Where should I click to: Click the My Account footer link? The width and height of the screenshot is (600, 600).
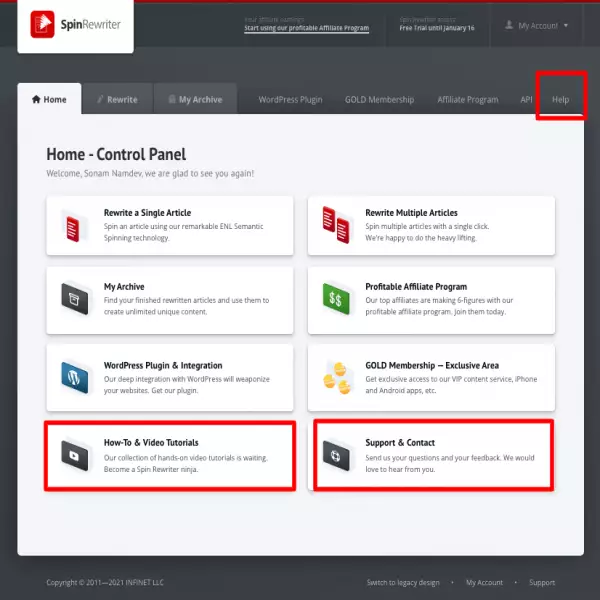pos(484,582)
